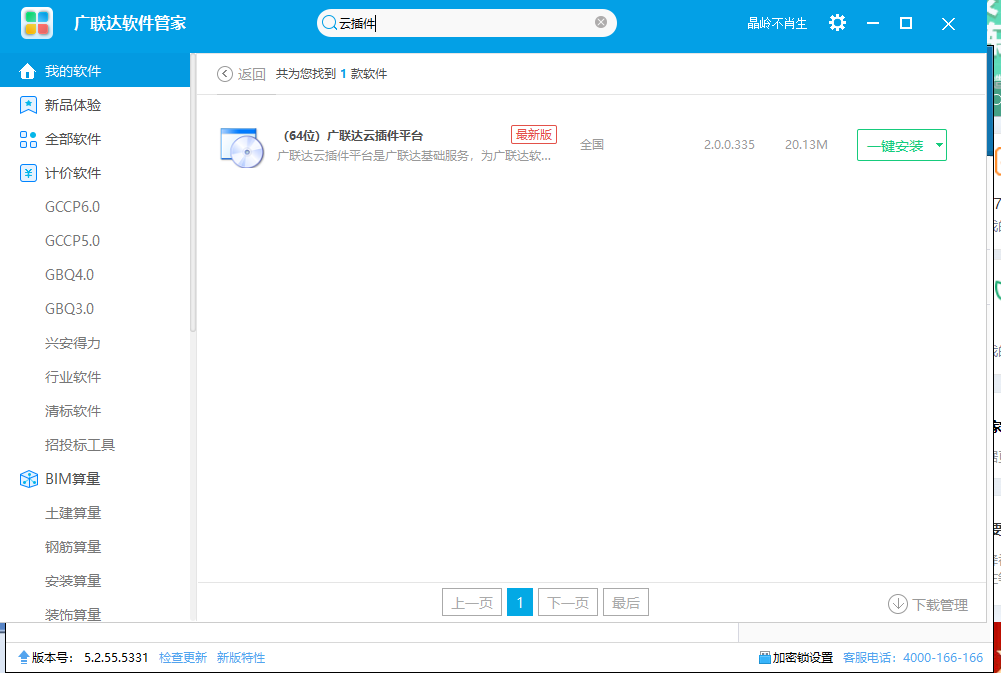This screenshot has width=1001, height=673.
Task: Select page 1 in pagination
Action: coord(520,602)
